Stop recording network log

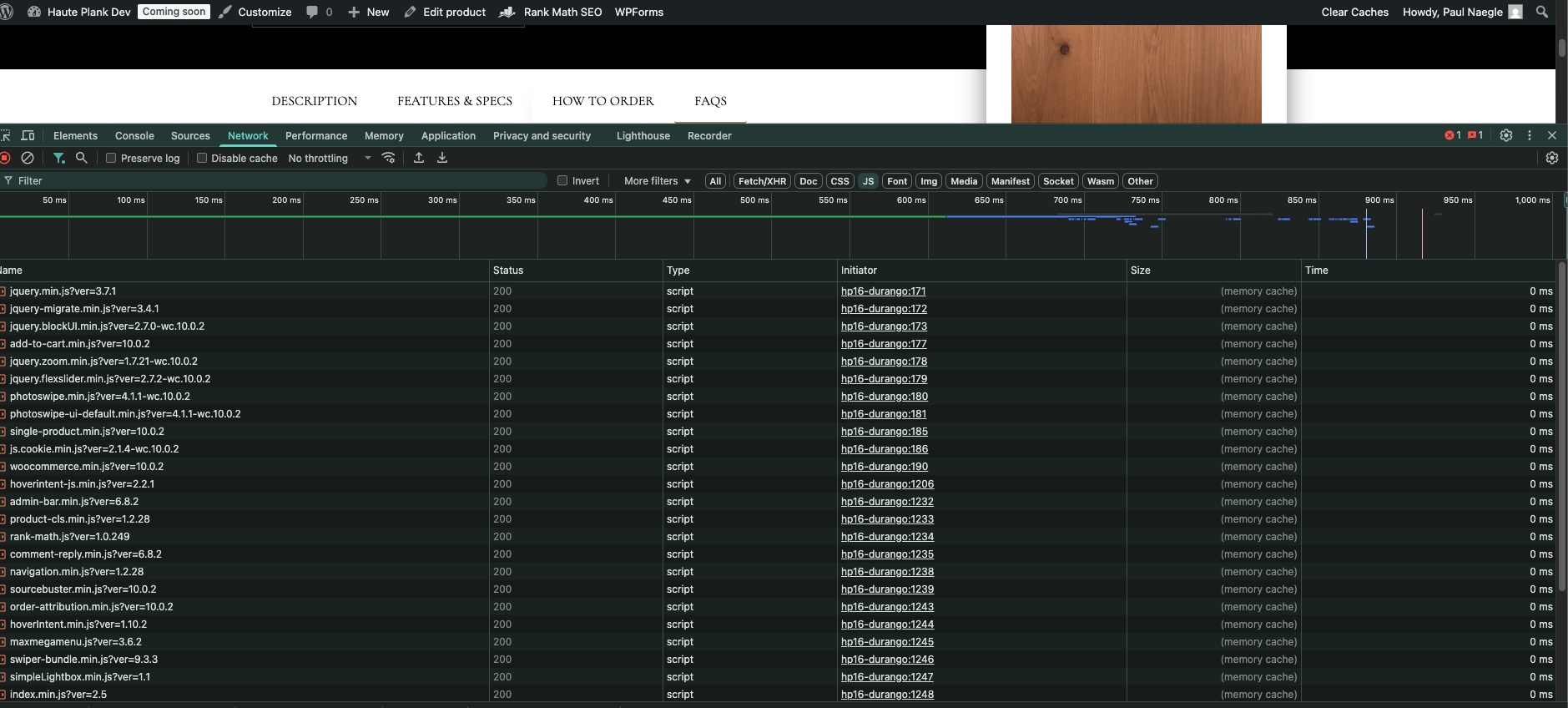click(x=6, y=158)
